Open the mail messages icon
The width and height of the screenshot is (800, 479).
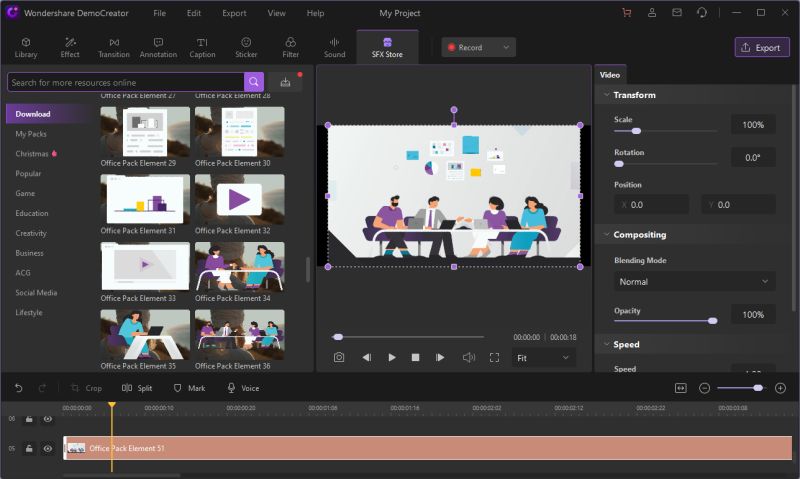677,13
